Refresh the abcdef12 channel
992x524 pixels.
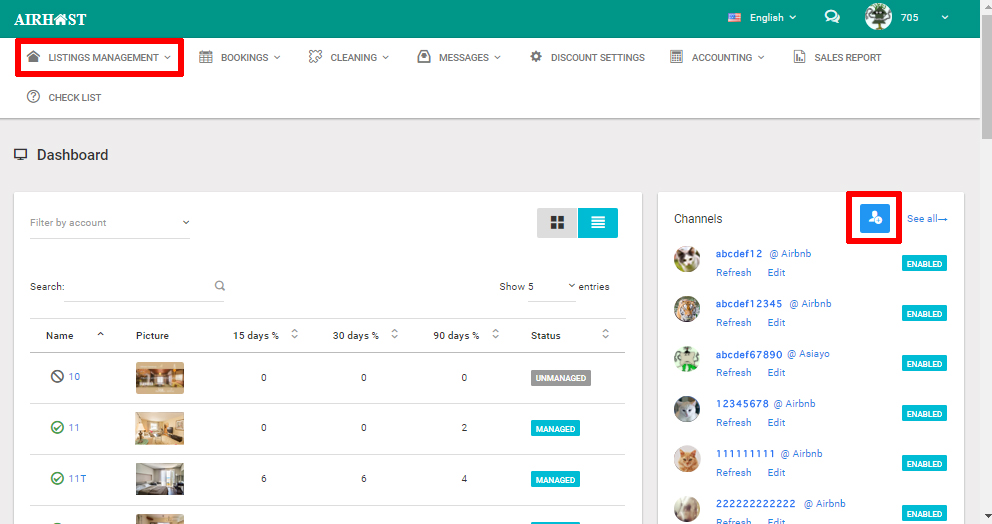[734, 273]
